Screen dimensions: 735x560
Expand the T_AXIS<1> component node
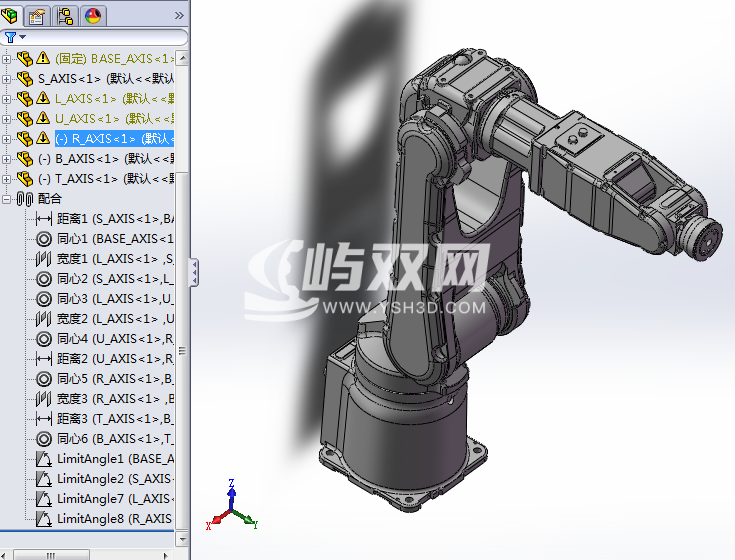point(7,179)
